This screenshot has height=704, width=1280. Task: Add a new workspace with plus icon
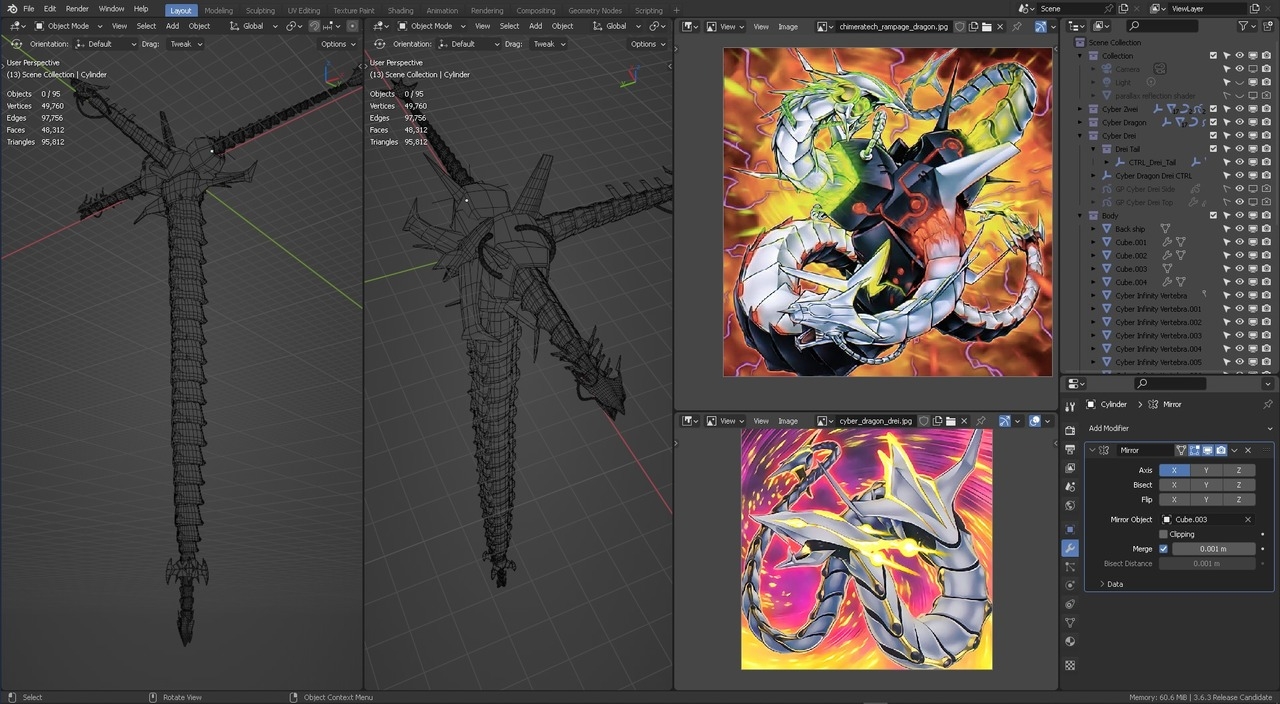[676, 10]
